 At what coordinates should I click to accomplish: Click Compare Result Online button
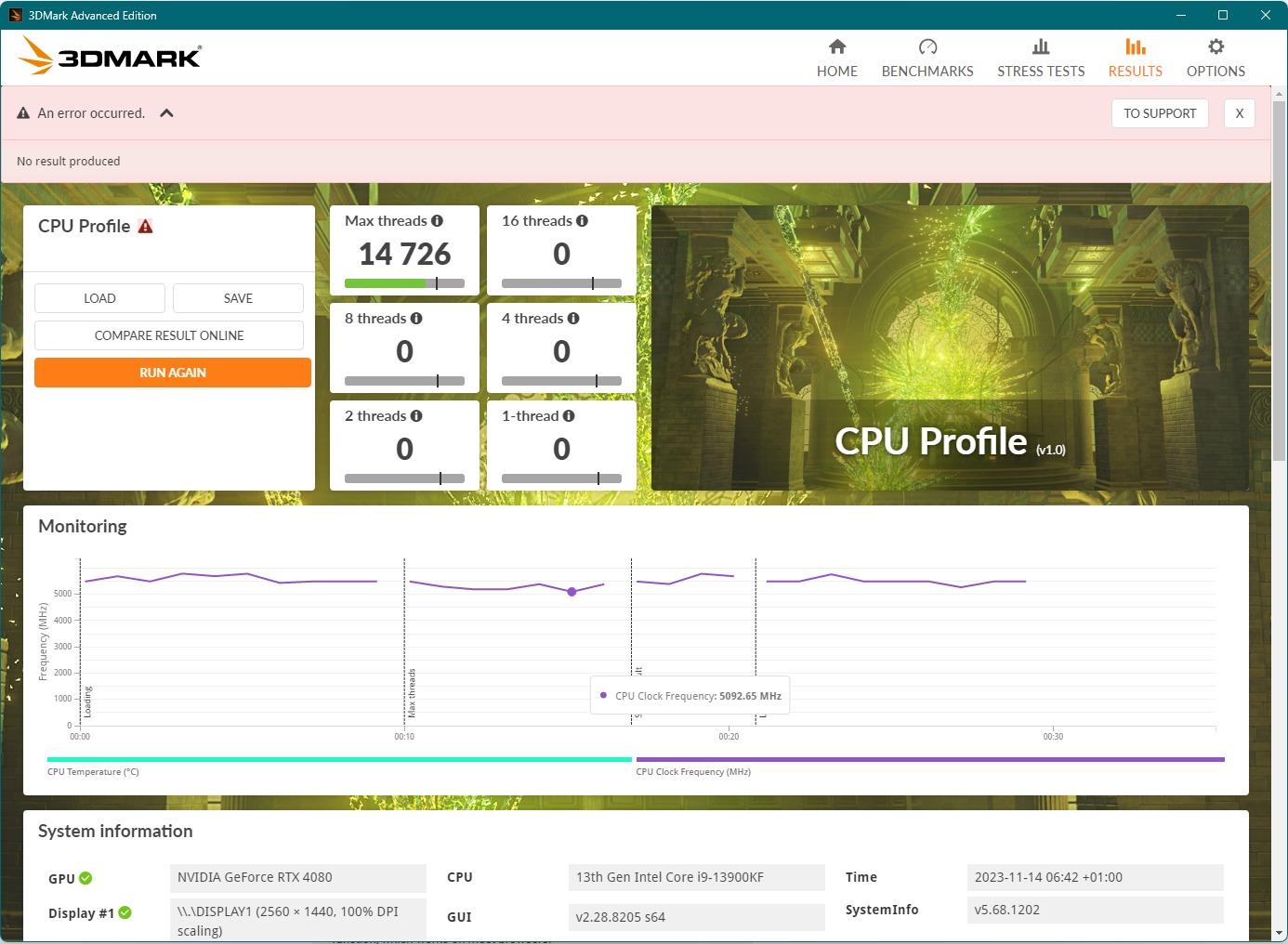coord(169,335)
